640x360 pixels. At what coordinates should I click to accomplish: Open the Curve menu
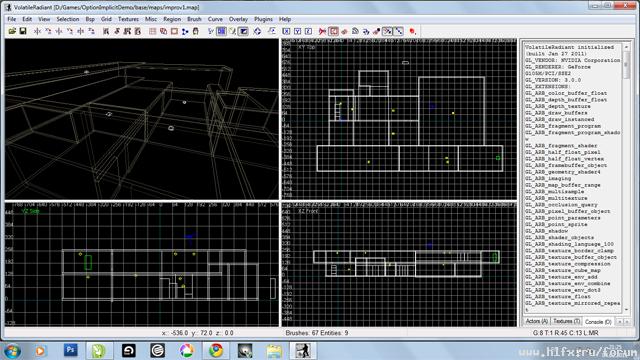tap(215, 19)
